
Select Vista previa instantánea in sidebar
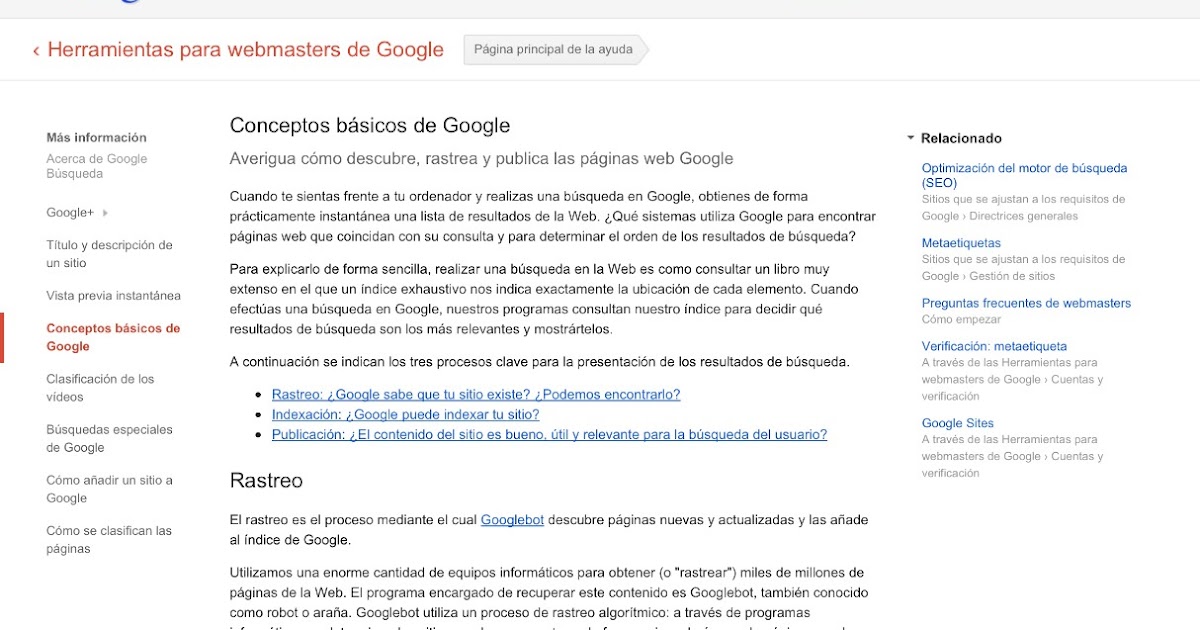pos(113,296)
